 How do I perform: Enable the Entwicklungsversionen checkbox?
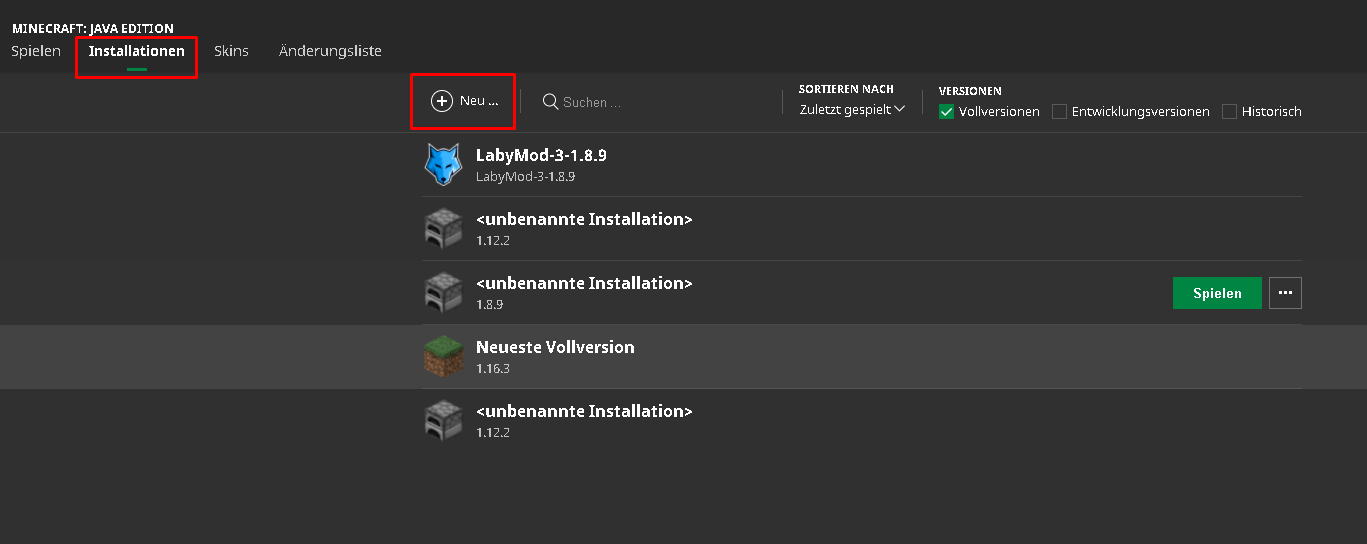click(1059, 112)
